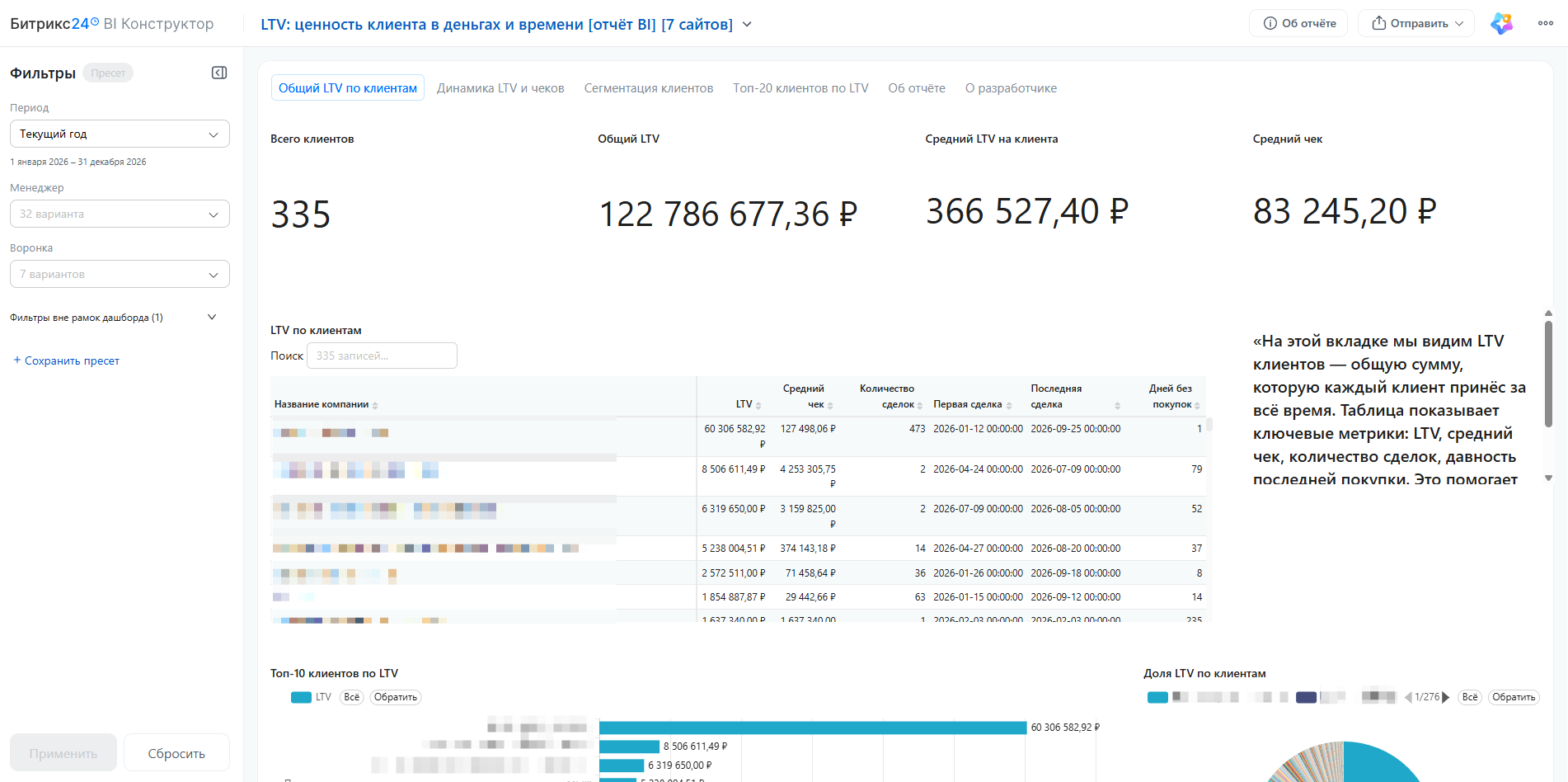Open the Период dropdown Текущий год
Screen dimensions: 1568x782
[120, 134]
